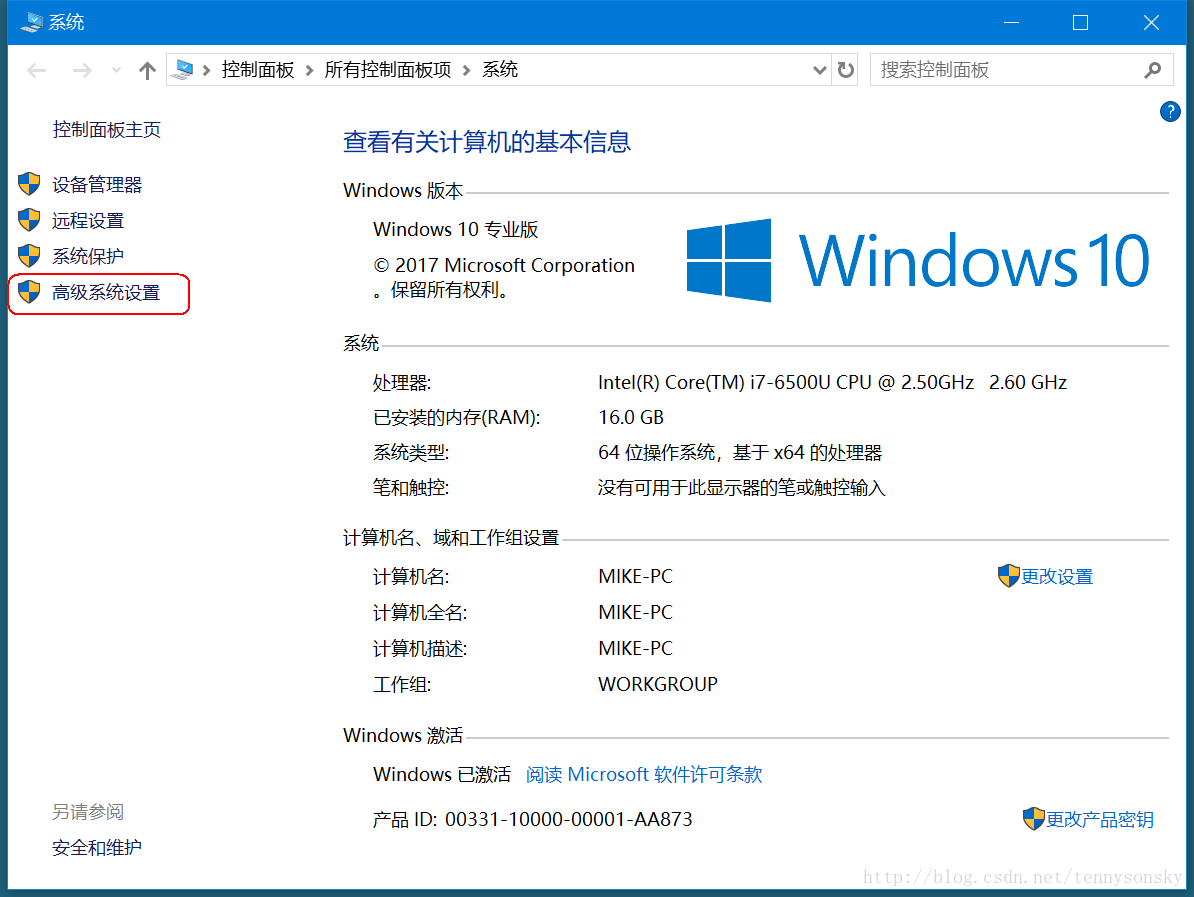Open 高级系统设置 link

click(106, 292)
